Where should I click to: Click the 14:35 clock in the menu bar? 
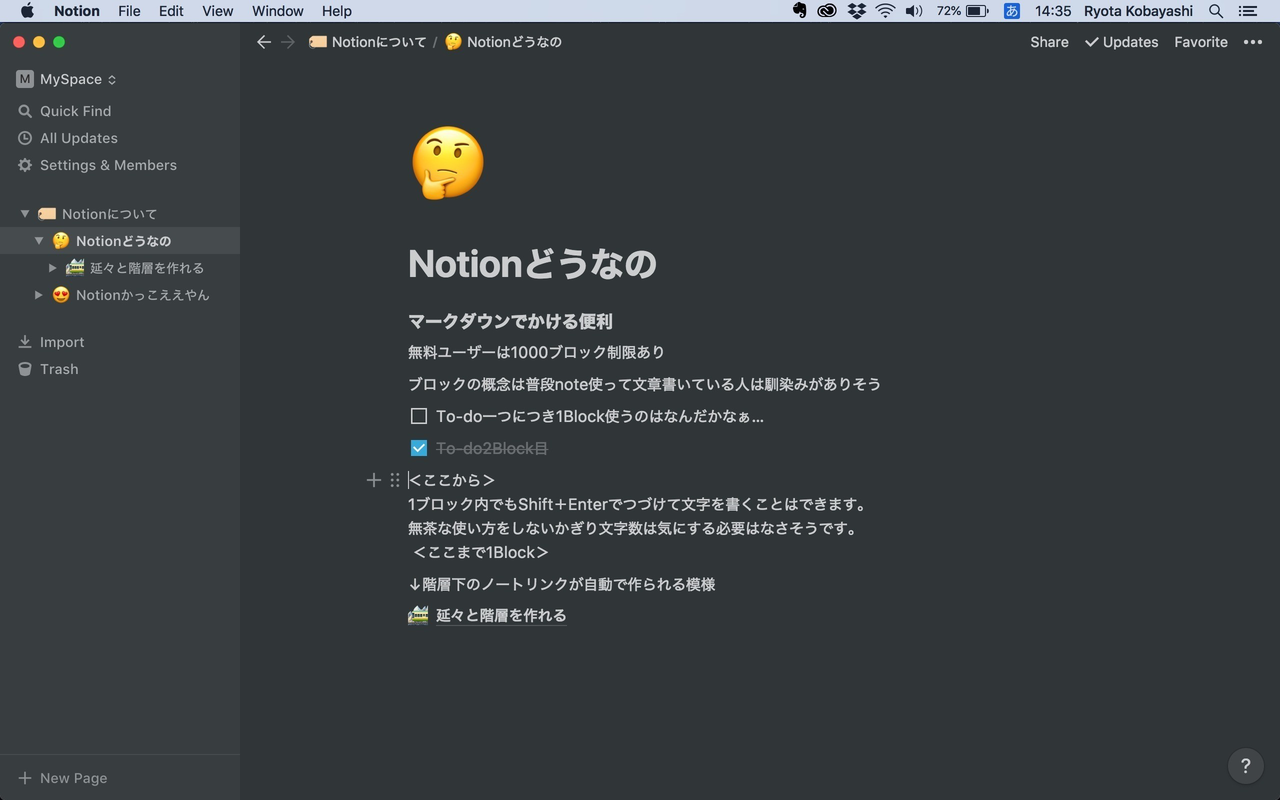1053,11
